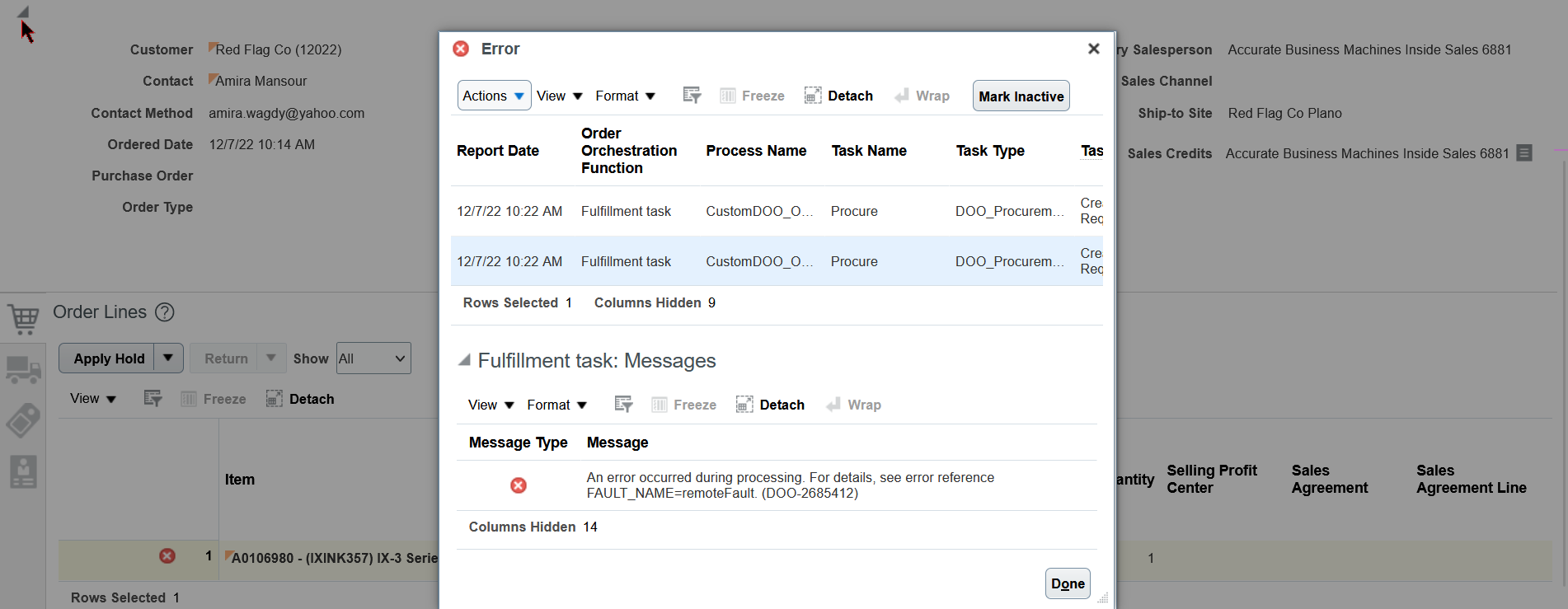
Task: Click the Task Type column header
Action: [x=990, y=151]
